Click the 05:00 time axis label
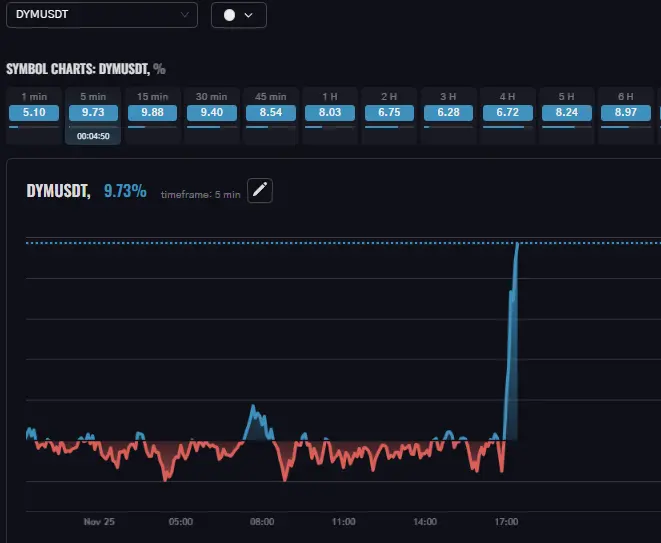661x543 pixels. point(181,522)
